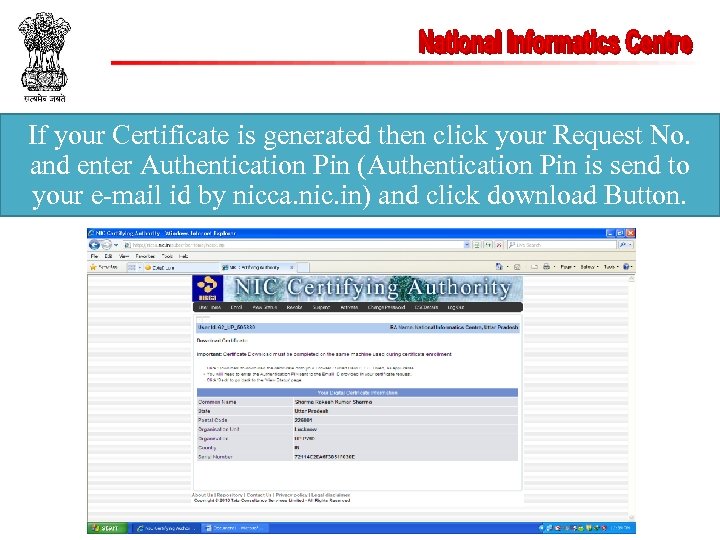Open CA Details in the navigation bar
Image resolution: width=720 pixels, height=540 pixels.
point(426,307)
